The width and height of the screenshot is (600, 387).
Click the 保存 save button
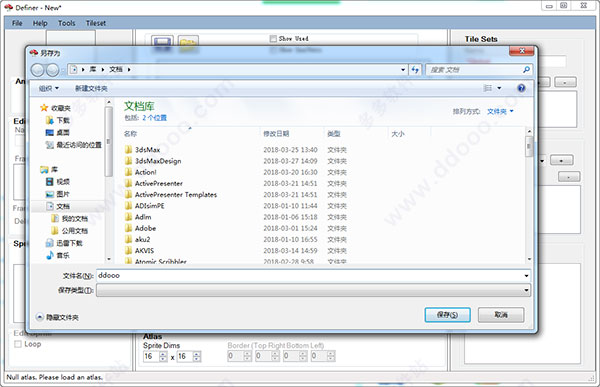point(447,315)
